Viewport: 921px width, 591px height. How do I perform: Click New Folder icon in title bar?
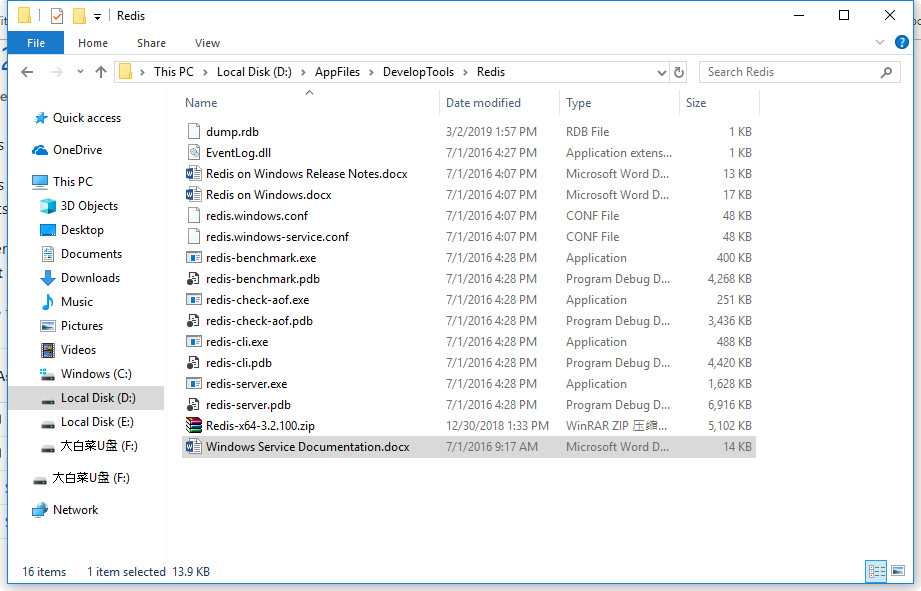pyautogui.click(x=79, y=15)
